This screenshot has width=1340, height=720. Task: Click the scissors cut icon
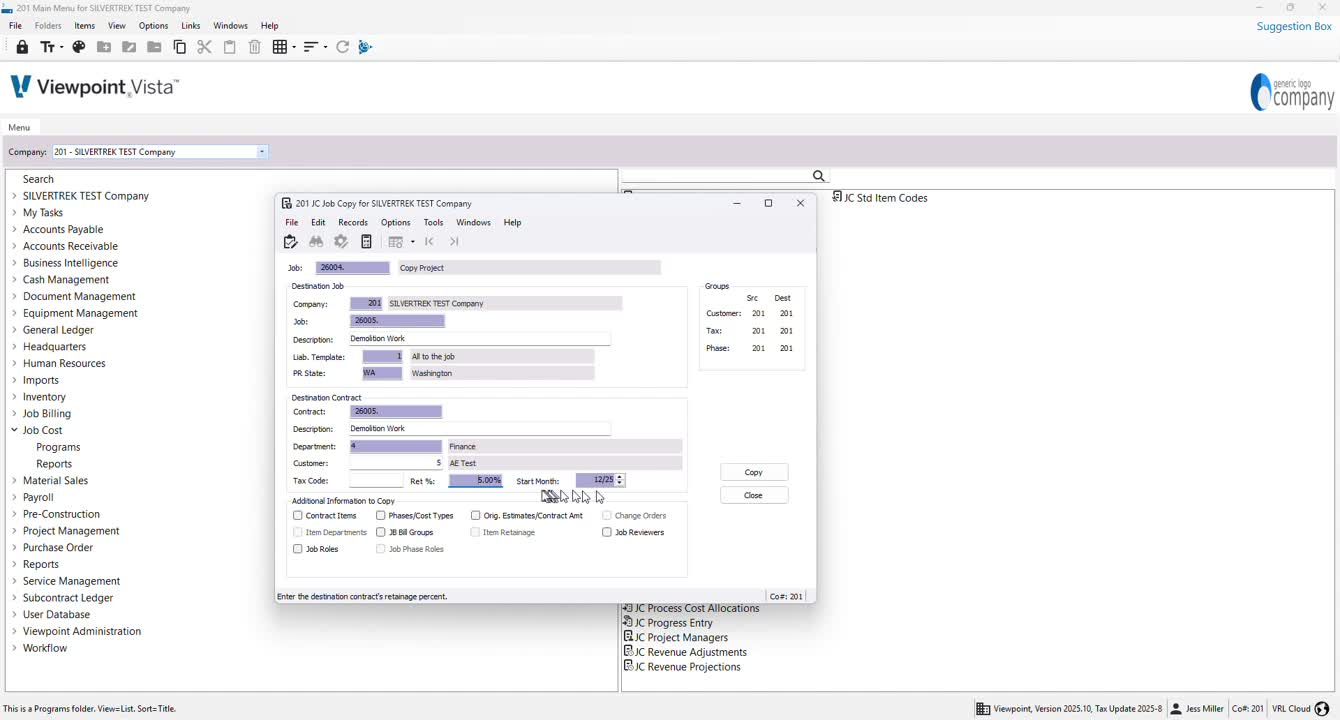coord(204,47)
